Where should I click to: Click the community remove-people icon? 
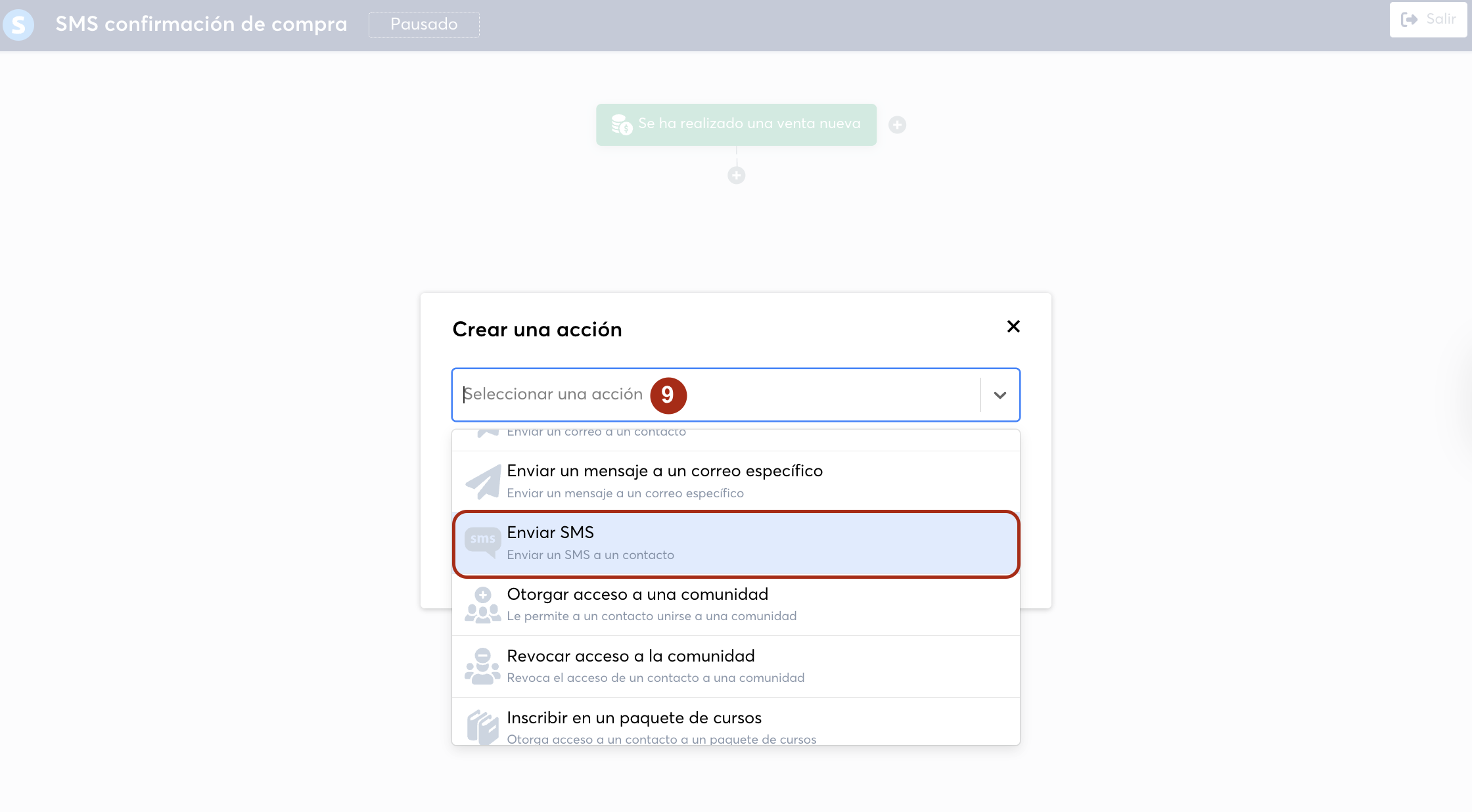483,666
